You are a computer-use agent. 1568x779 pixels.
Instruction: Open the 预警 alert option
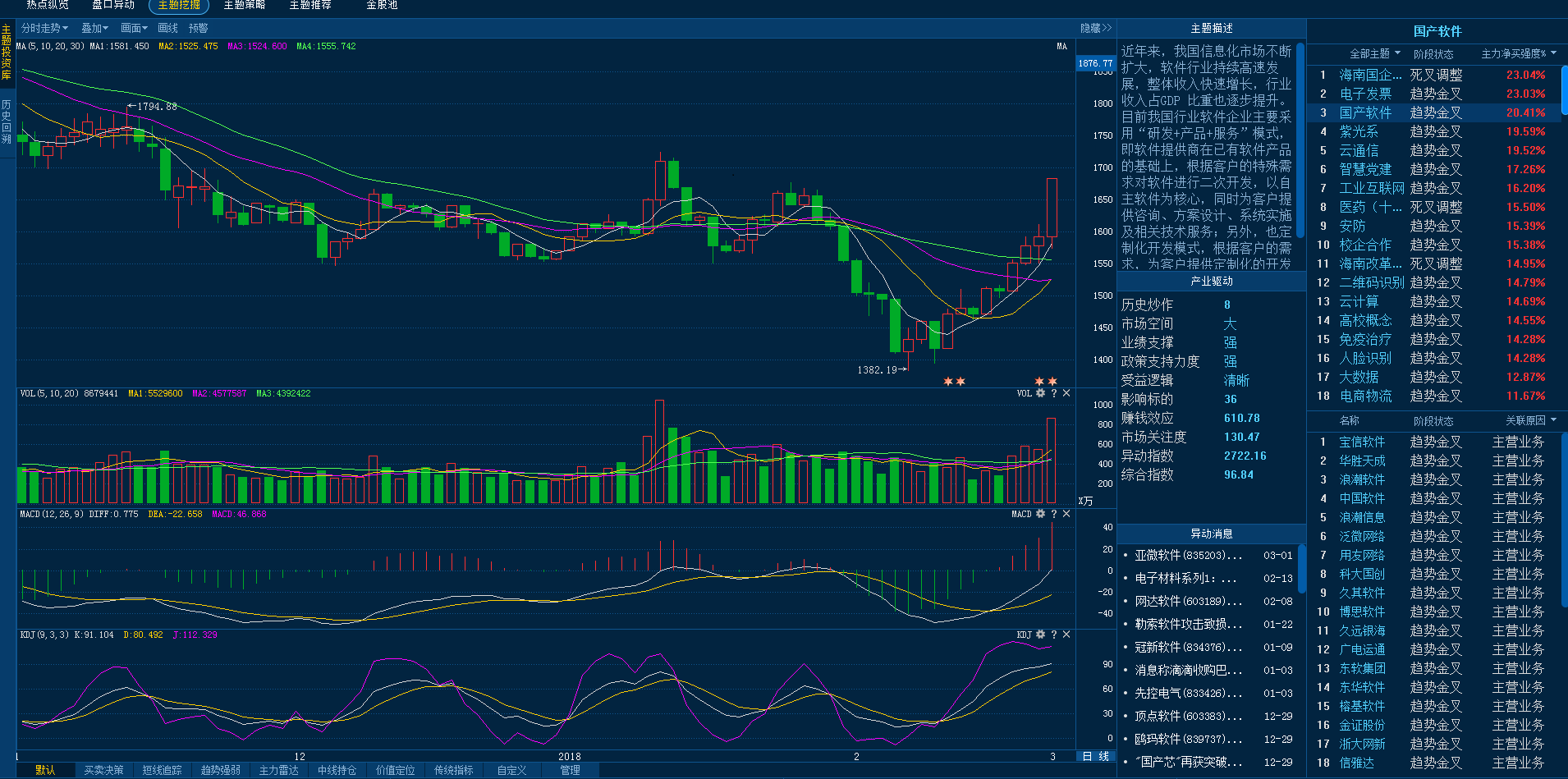point(198,28)
